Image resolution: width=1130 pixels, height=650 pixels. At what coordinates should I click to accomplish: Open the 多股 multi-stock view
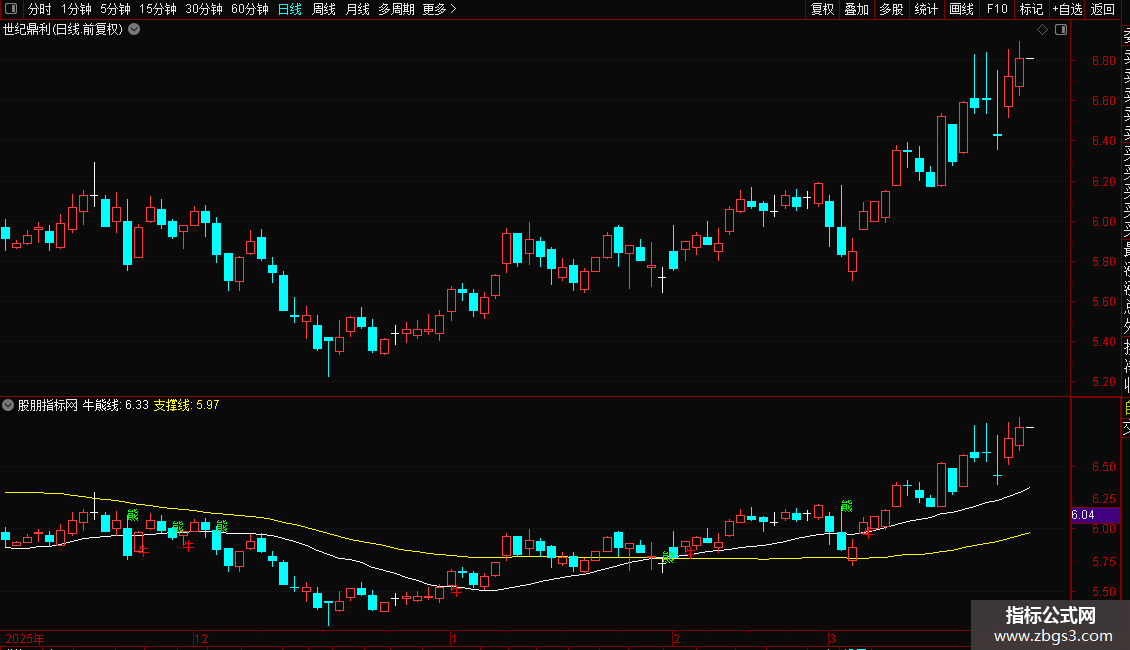(891, 9)
